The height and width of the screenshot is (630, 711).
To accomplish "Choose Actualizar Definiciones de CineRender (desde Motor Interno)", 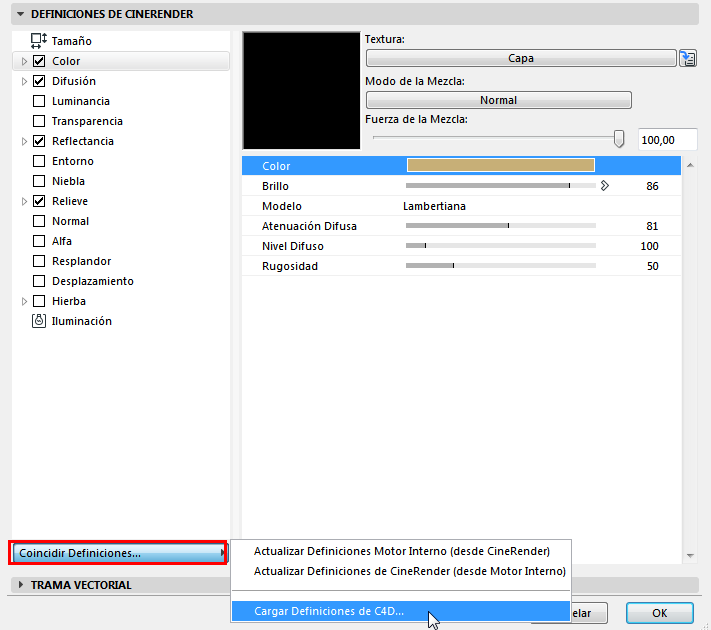I will tap(409, 571).
